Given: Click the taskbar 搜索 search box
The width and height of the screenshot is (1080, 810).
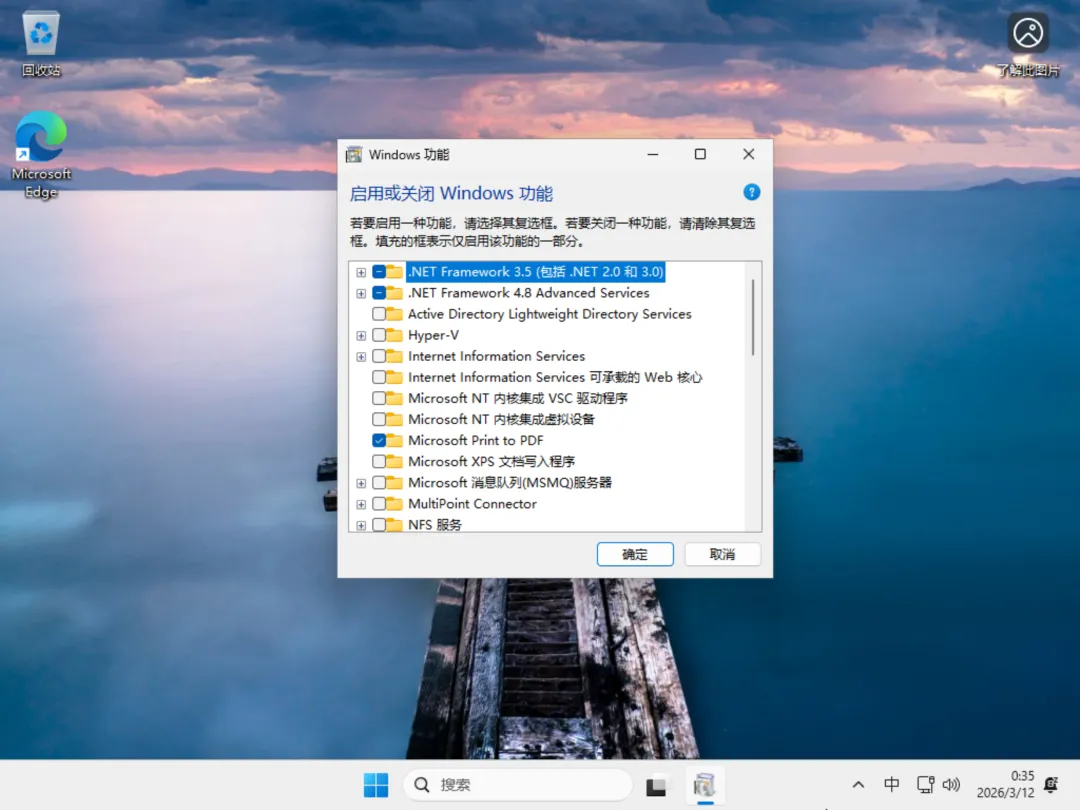Looking at the screenshot, I should coord(518,785).
